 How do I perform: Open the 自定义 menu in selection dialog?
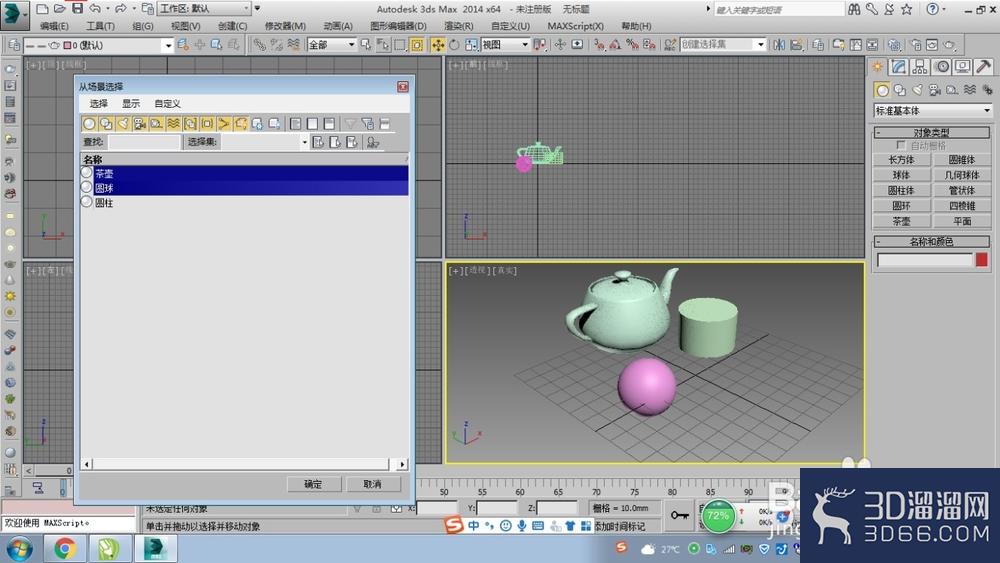pos(167,103)
